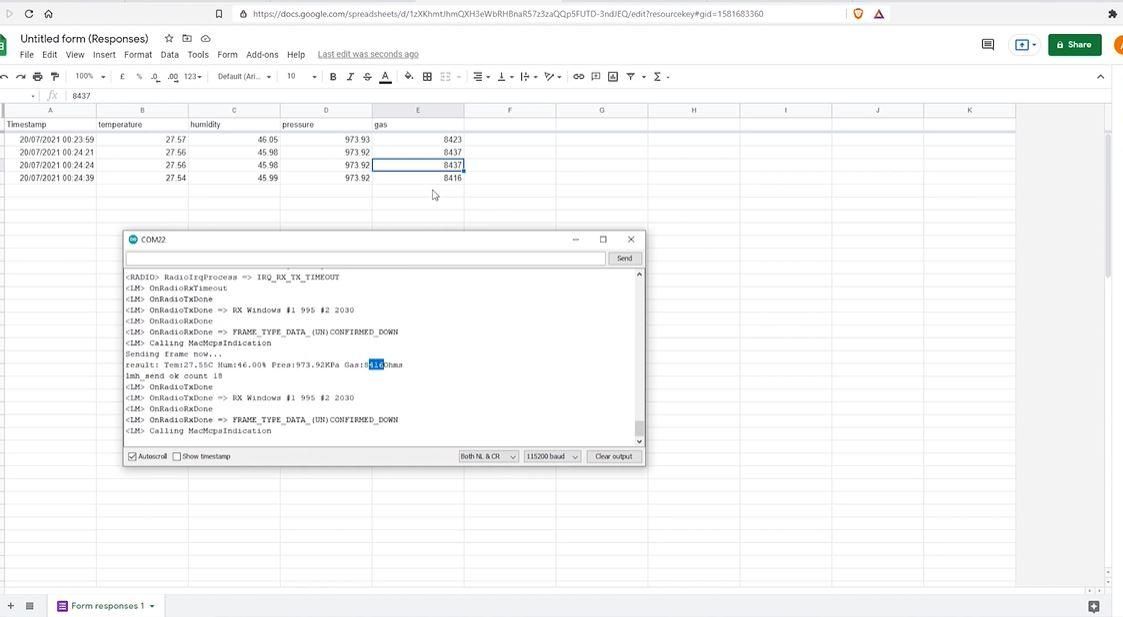Add a new sheet with the plus icon

pos(10,606)
